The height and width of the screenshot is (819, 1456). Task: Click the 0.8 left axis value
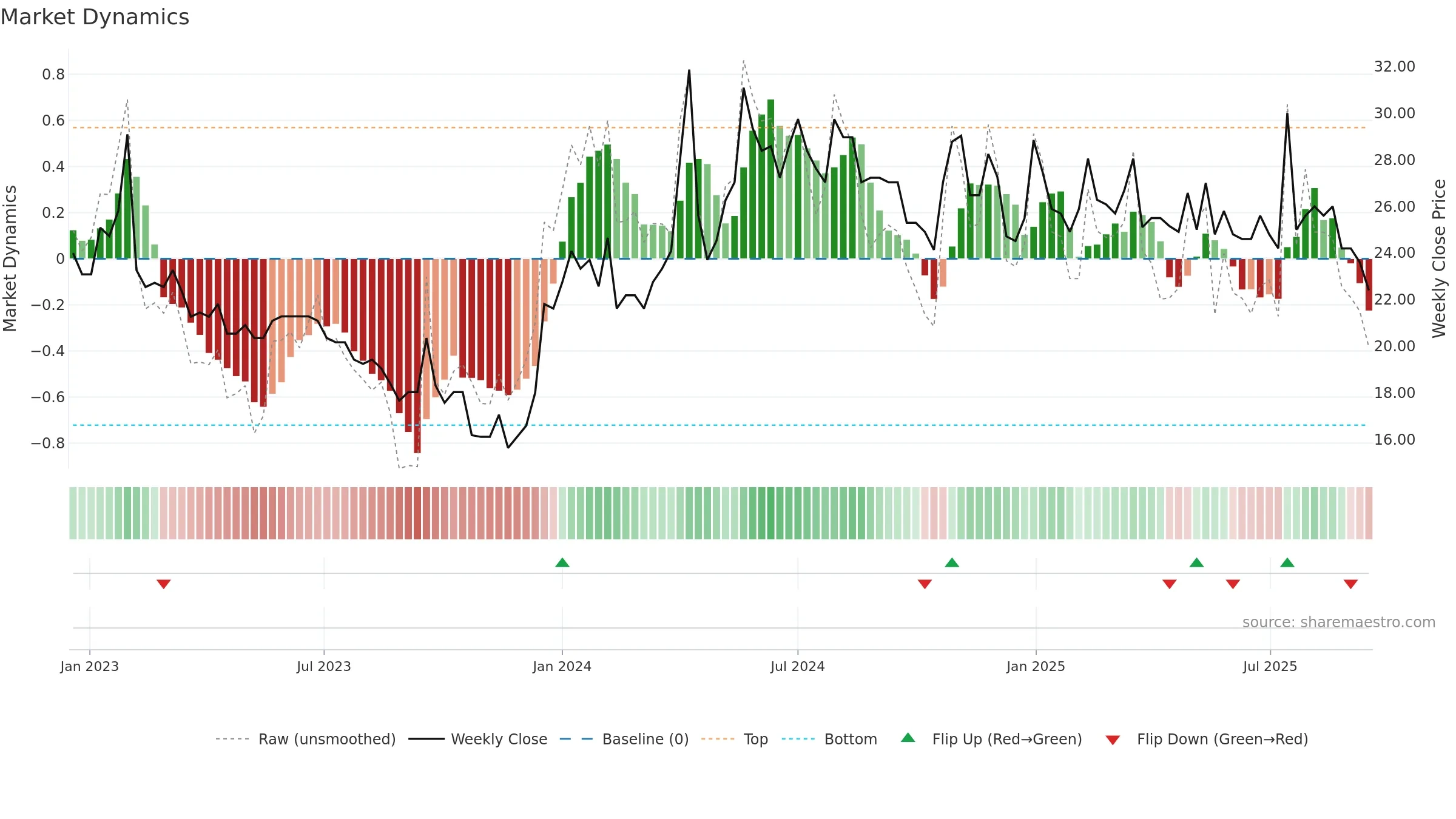tap(53, 75)
